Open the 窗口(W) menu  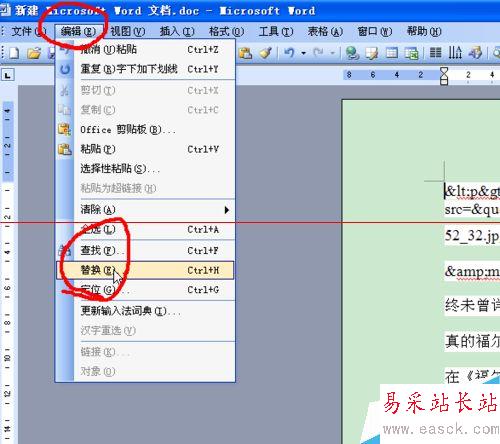coord(375,32)
